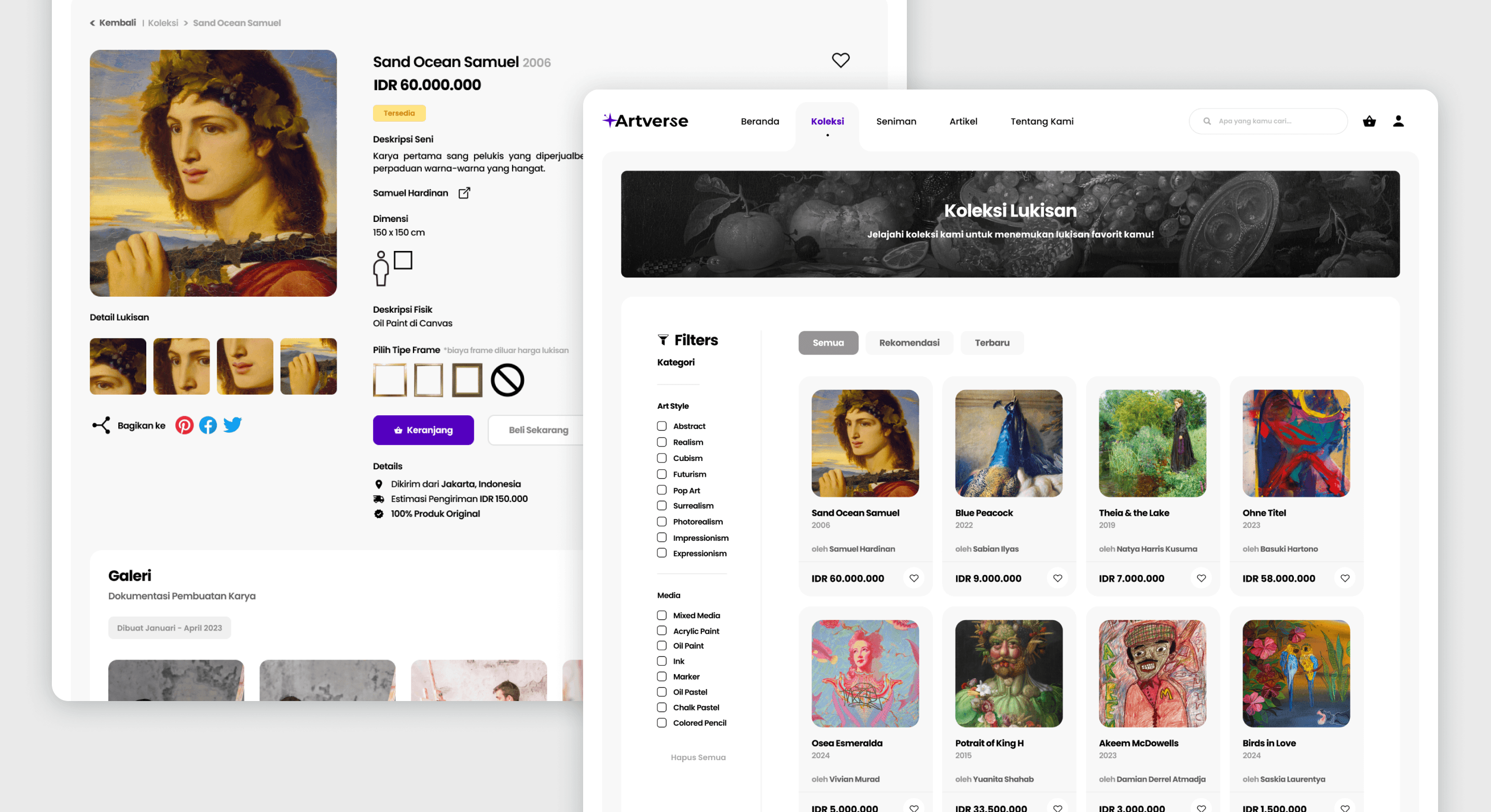The height and width of the screenshot is (812, 1491).
Task: Share painting on Twitter icon
Action: pyautogui.click(x=232, y=425)
